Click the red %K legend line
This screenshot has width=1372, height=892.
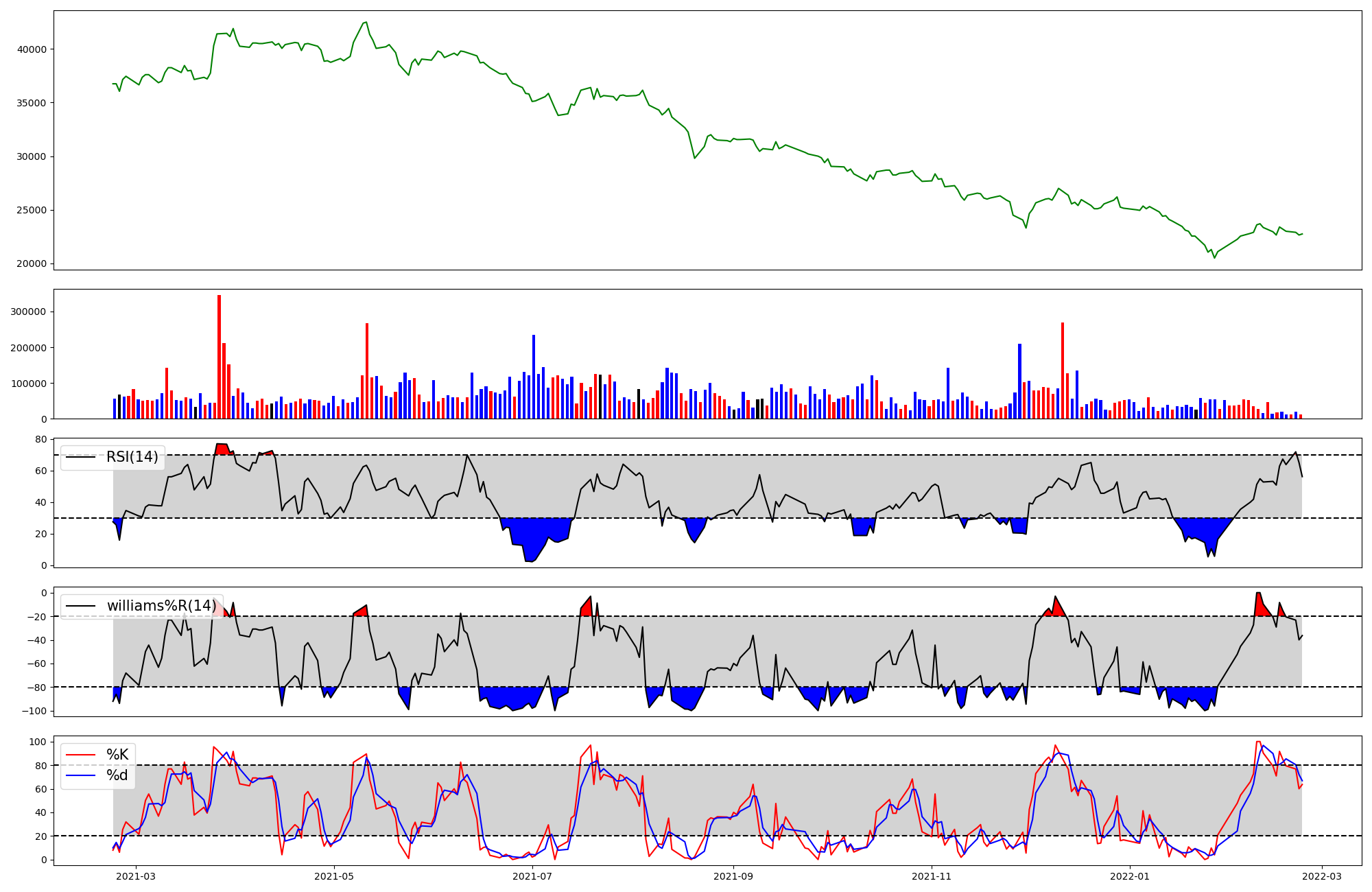(x=81, y=755)
